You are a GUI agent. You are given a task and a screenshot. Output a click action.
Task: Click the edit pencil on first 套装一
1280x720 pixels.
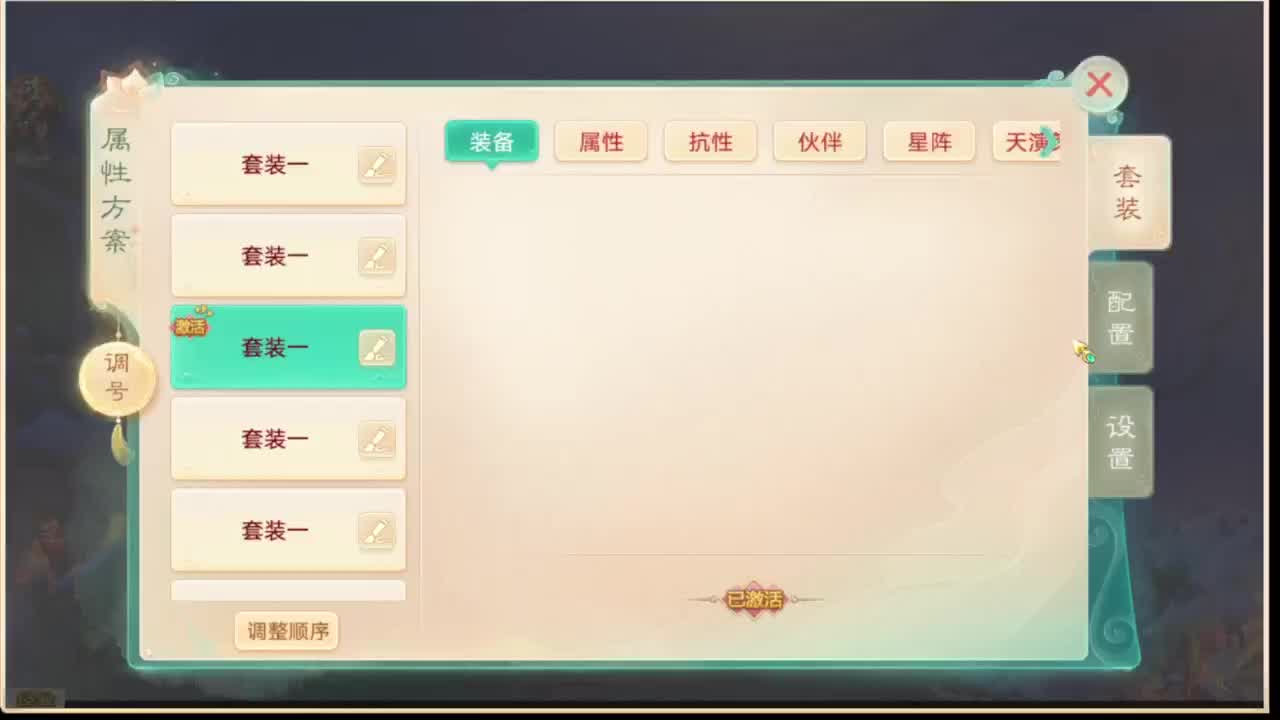point(377,166)
